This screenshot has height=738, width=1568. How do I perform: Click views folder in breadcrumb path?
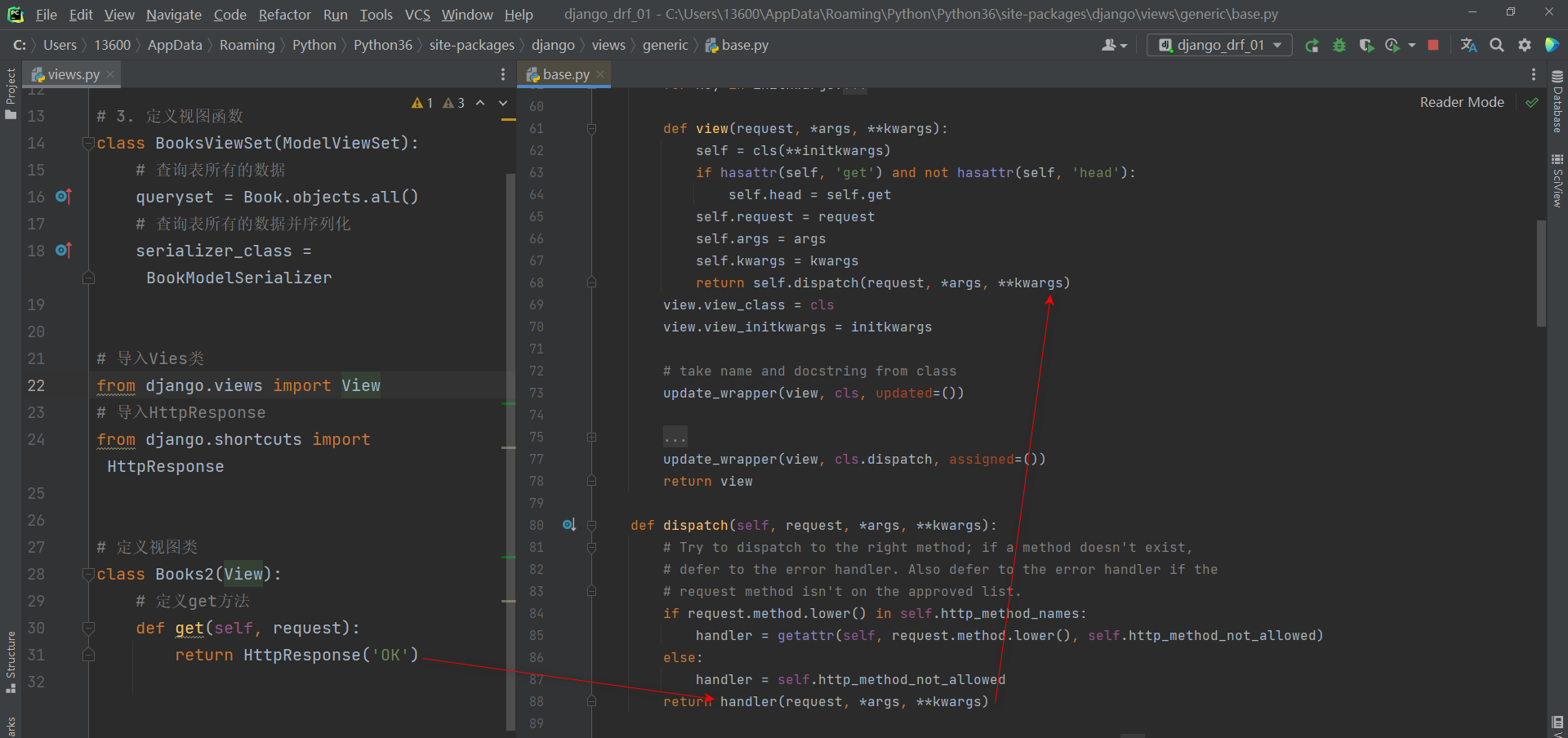pyautogui.click(x=608, y=46)
